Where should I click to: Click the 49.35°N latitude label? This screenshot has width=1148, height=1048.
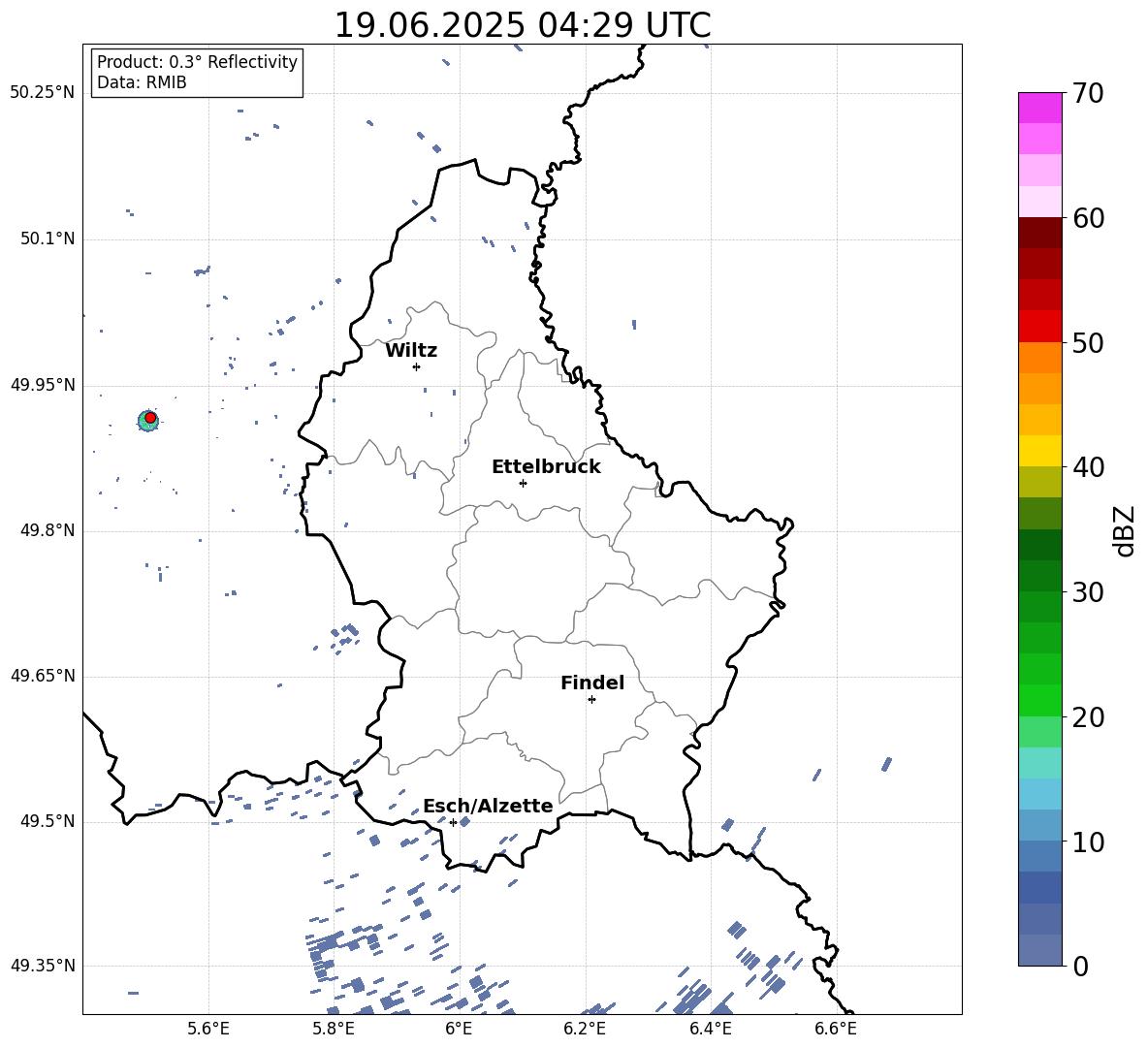click(x=43, y=966)
